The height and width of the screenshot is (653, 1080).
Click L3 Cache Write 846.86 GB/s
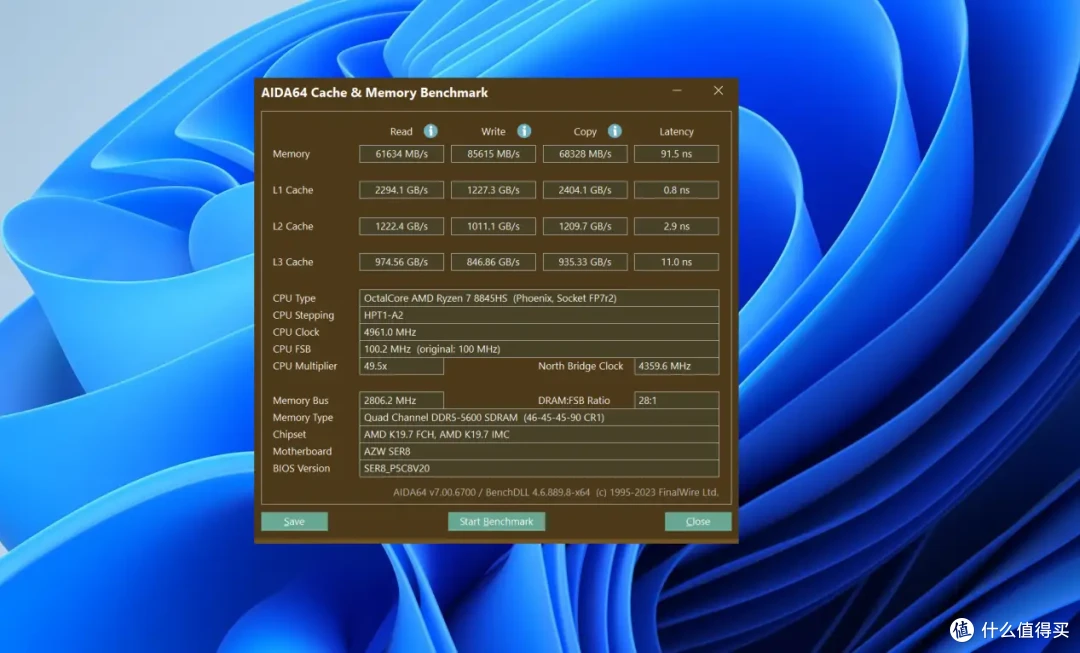click(493, 262)
